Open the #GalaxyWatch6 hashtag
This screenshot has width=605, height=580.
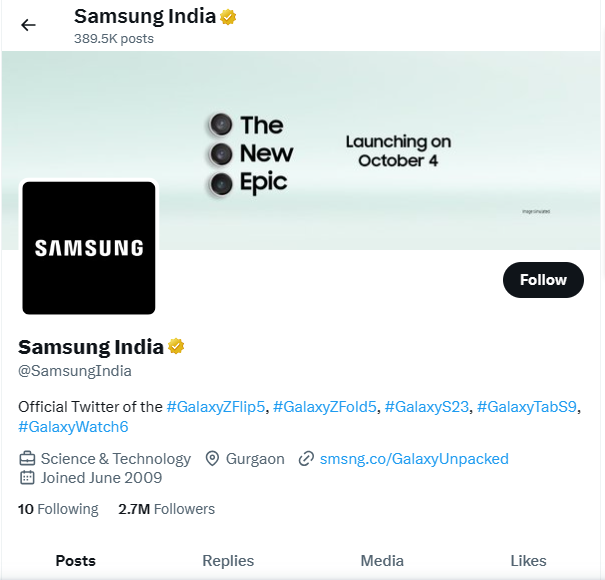pyautogui.click(x=73, y=427)
